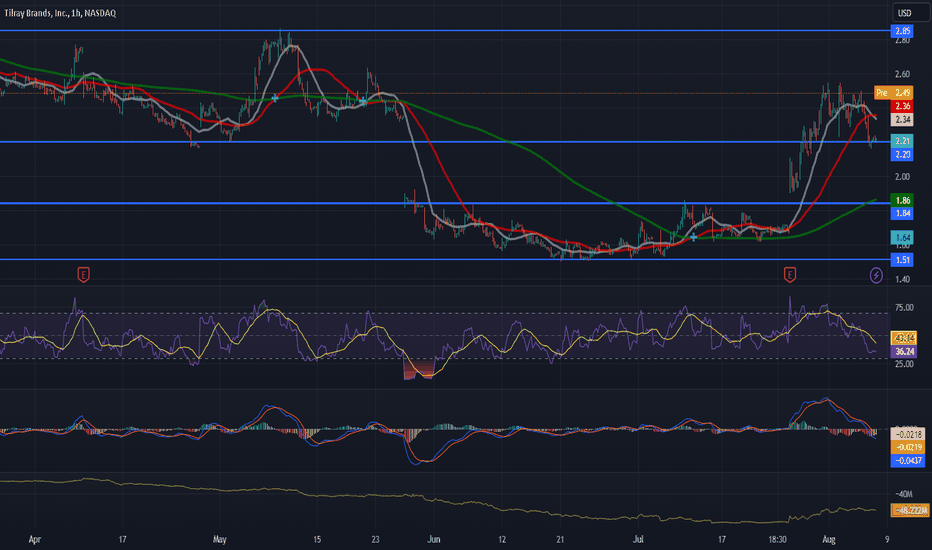
Task: Click the earnings E marker near late July
Action: [x=789, y=275]
